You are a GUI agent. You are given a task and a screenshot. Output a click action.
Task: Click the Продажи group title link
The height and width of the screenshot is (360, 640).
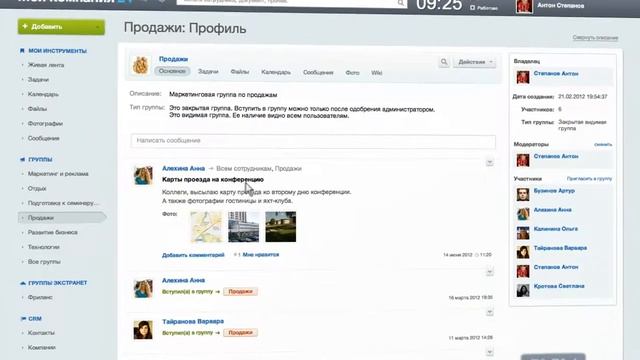pos(173,59)
